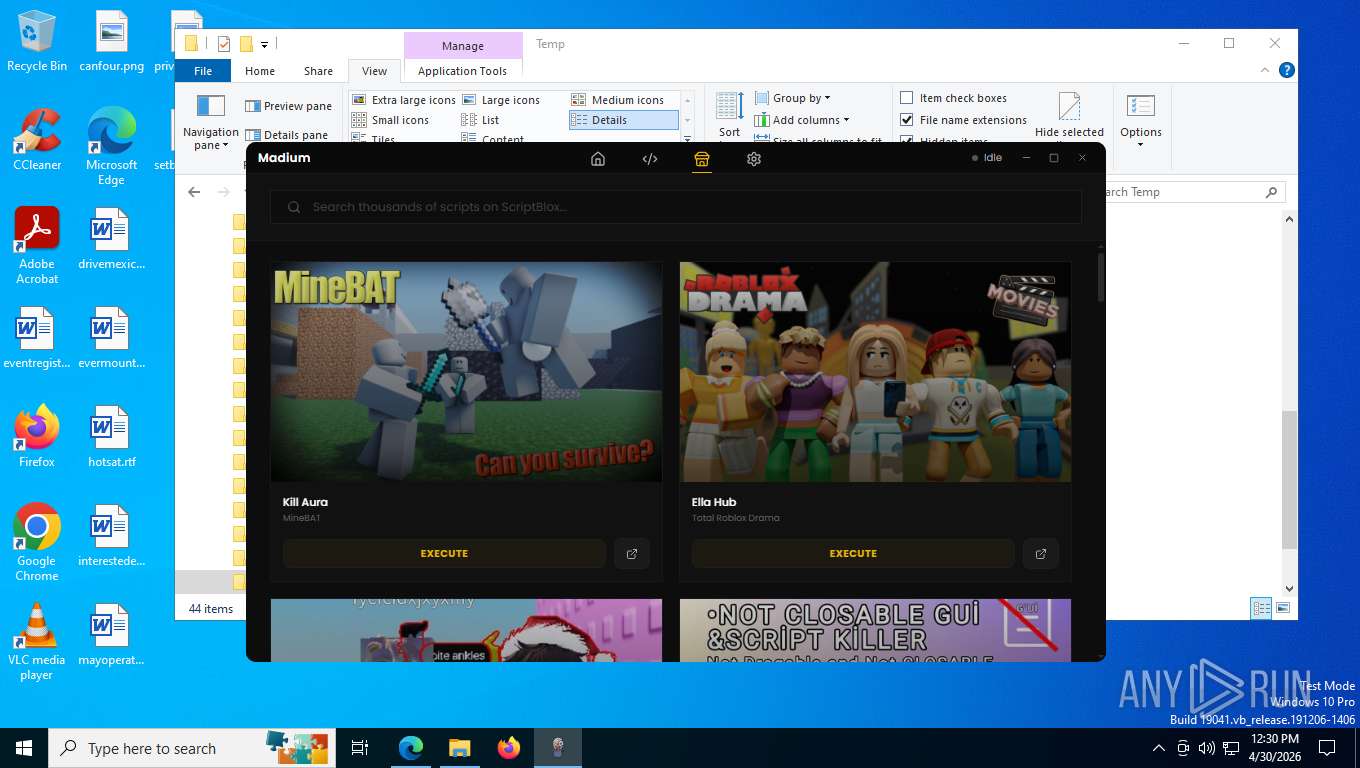Open Ella Hub script in external link
1360x768 pixels.
tap(1041, 553)
